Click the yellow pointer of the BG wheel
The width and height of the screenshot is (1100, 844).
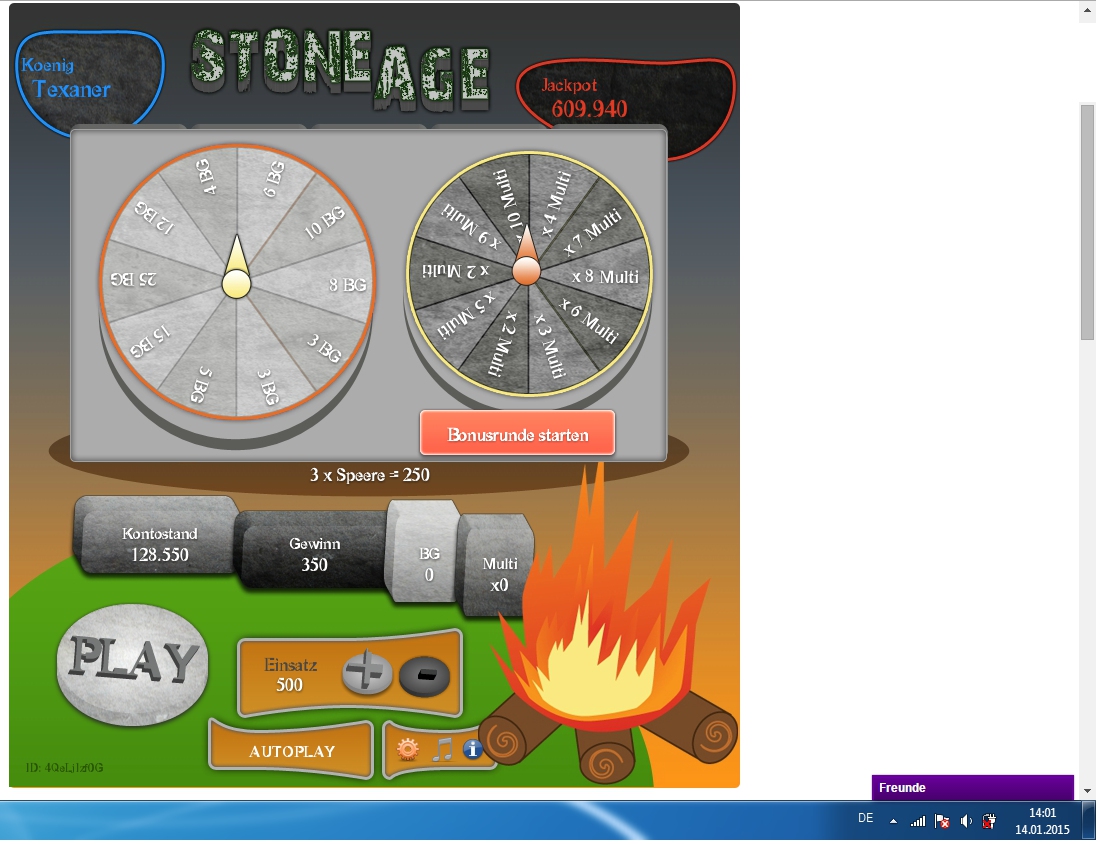point(236,268)
